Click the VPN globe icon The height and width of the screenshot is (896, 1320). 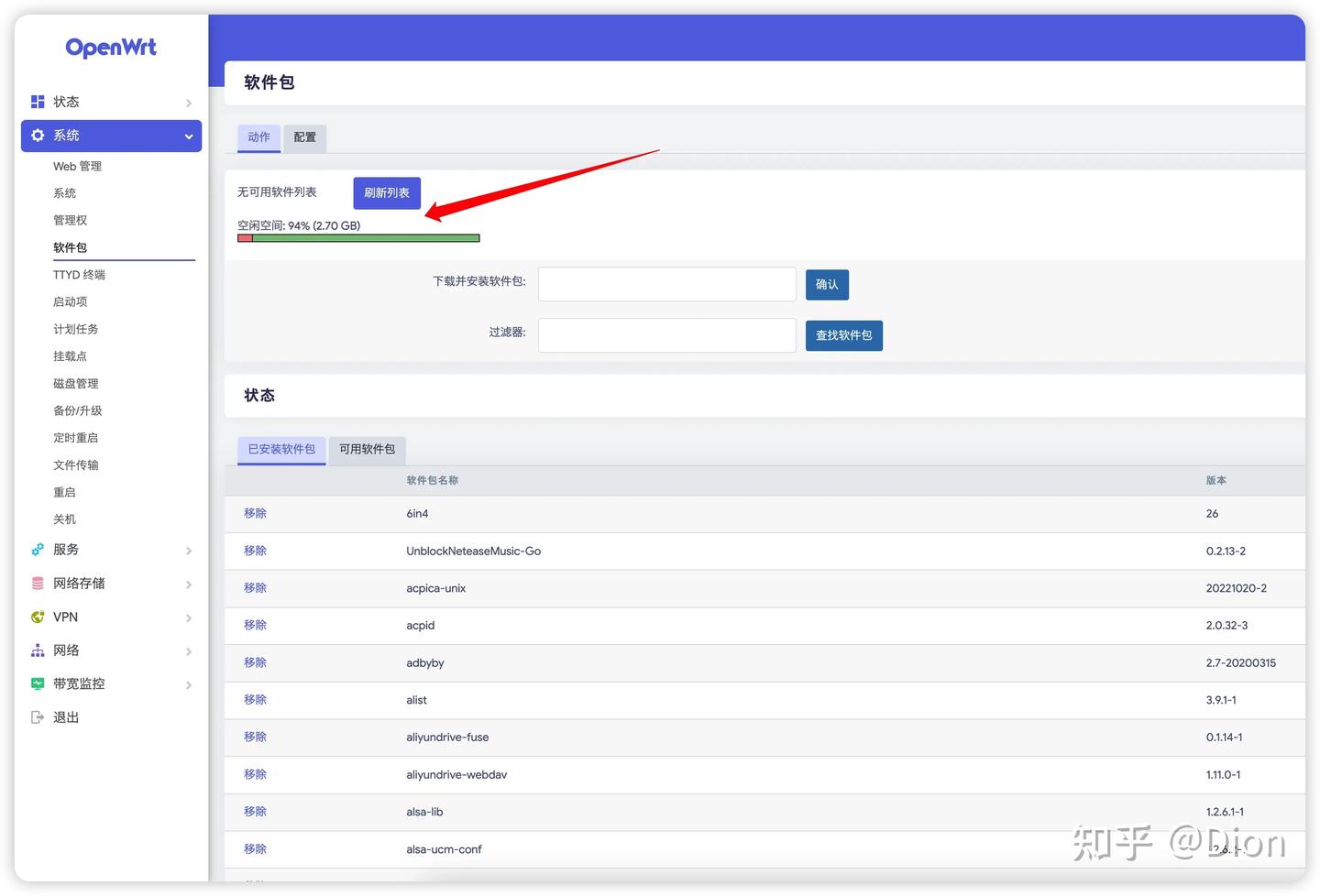(x=37, y=617)
